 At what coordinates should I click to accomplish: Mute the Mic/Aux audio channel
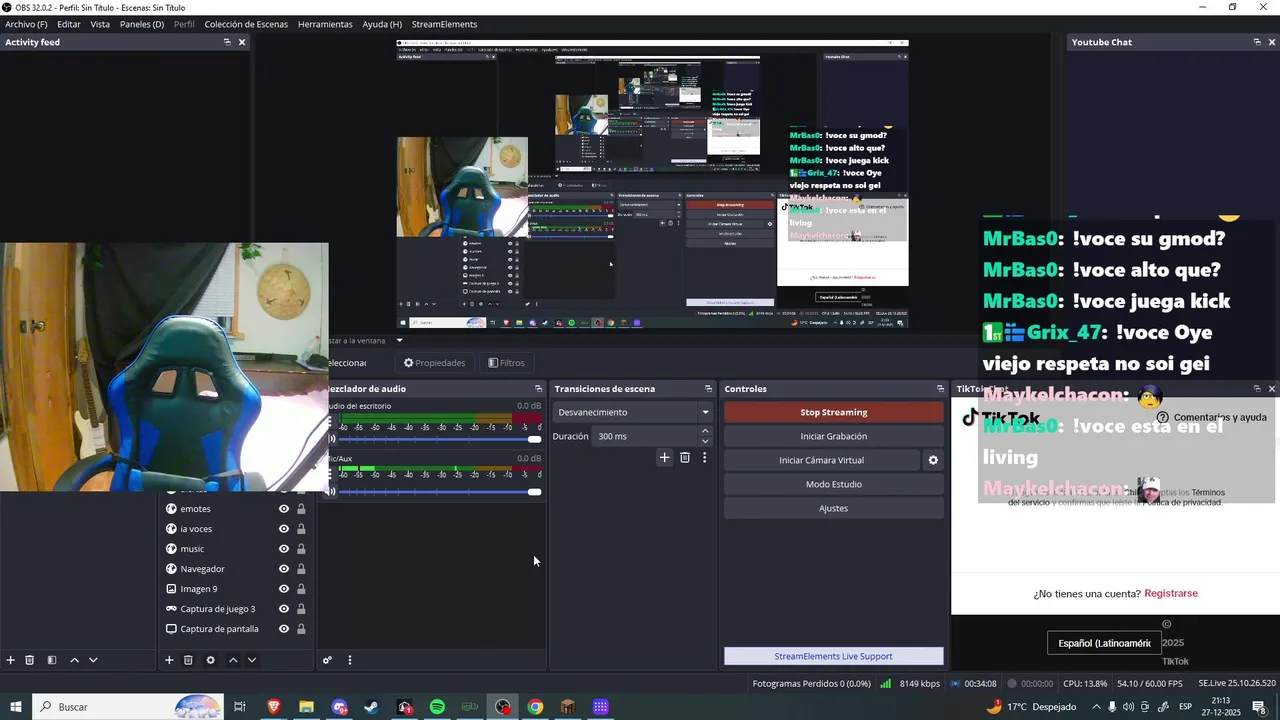(x=333, y=492)
